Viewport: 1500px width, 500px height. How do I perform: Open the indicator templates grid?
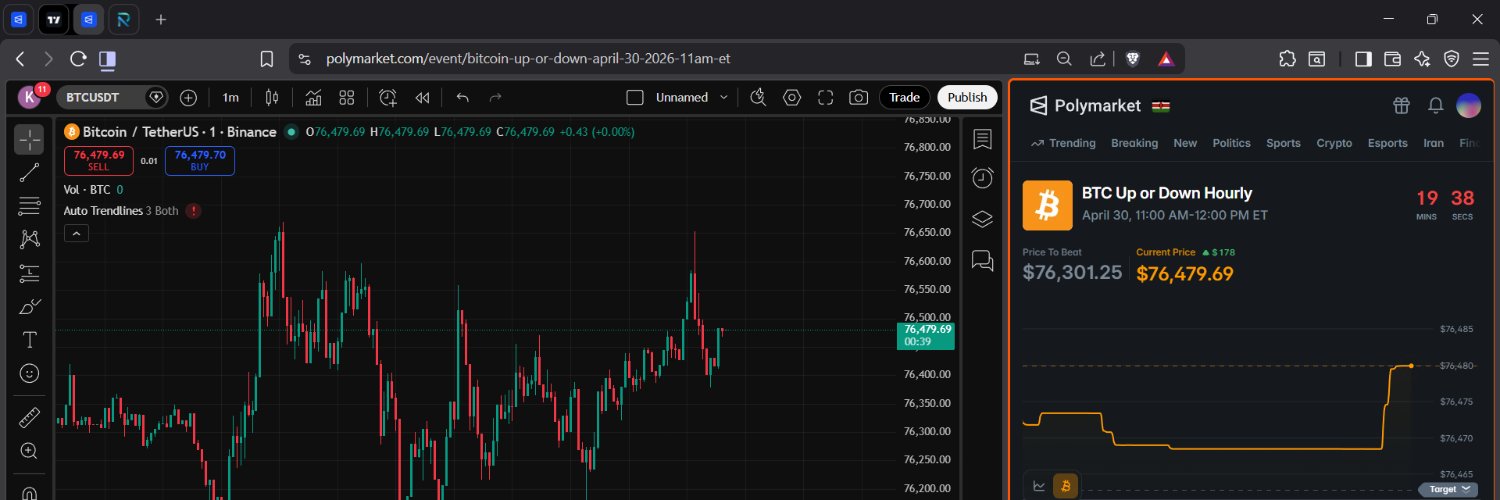(x=347, y=97)
